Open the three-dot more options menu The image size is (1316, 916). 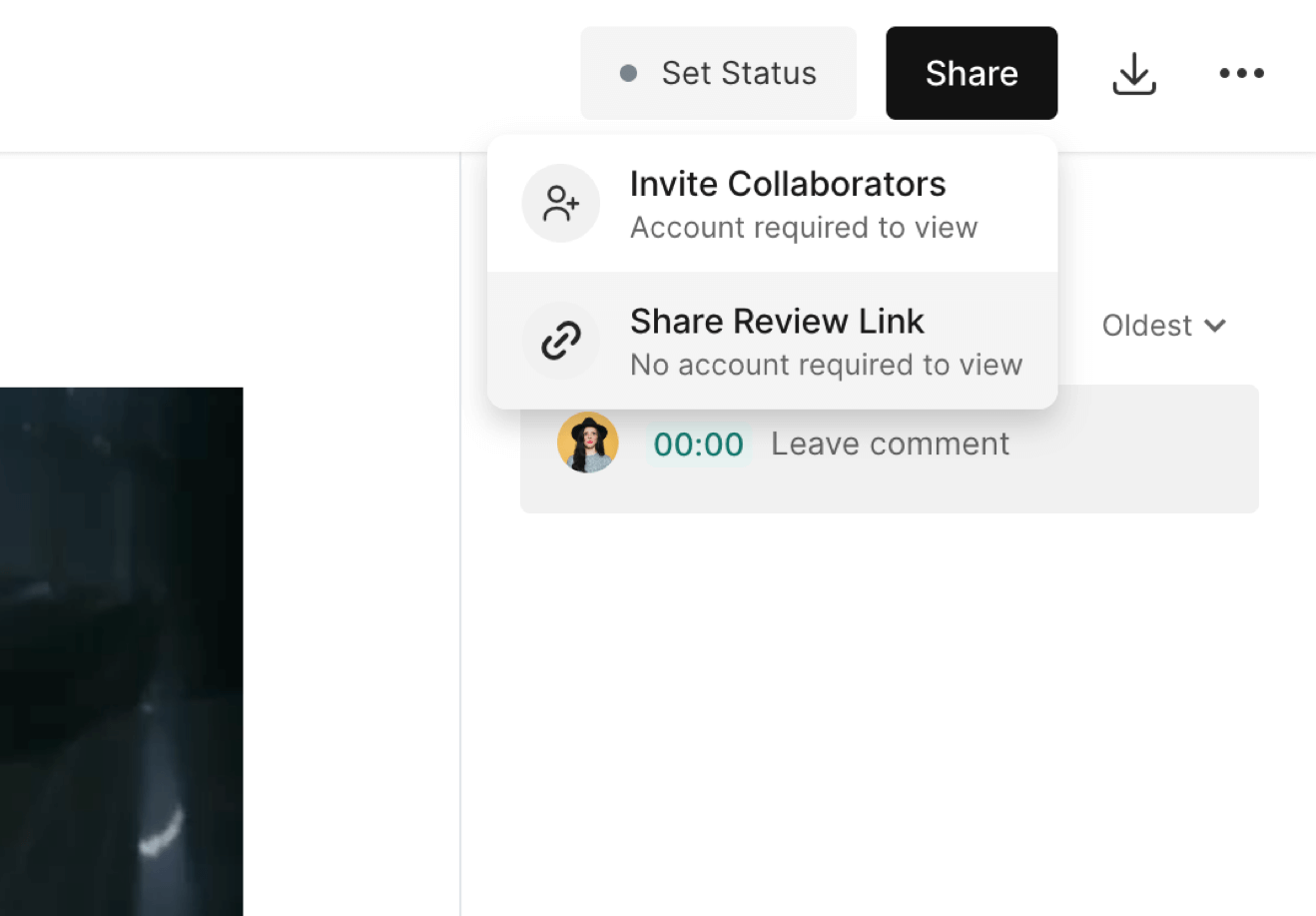click(1241, 73)
